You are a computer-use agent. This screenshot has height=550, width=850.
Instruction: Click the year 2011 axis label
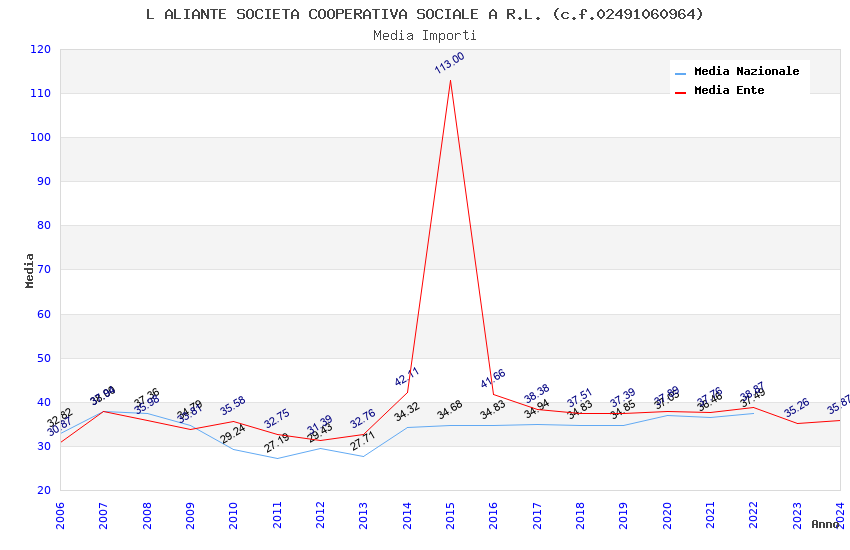[x=277, y=515]
